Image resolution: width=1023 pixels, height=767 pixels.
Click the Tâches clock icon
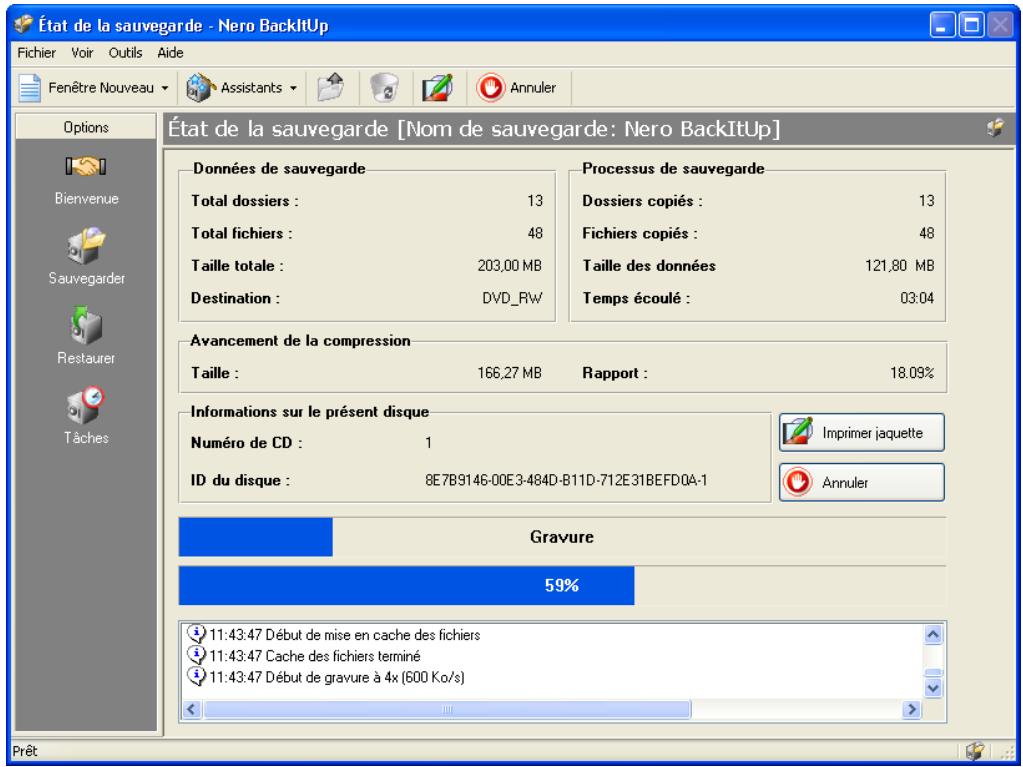pyautogui.click(x=85, y=405)
